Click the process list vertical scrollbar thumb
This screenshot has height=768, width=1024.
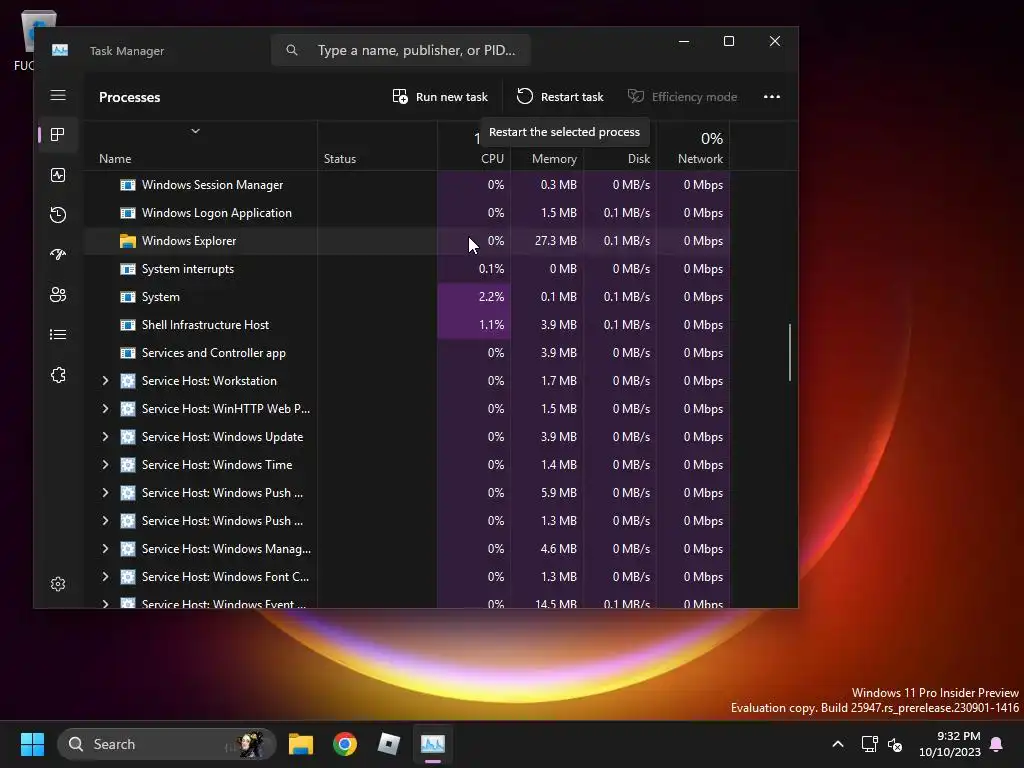(790, 352)
